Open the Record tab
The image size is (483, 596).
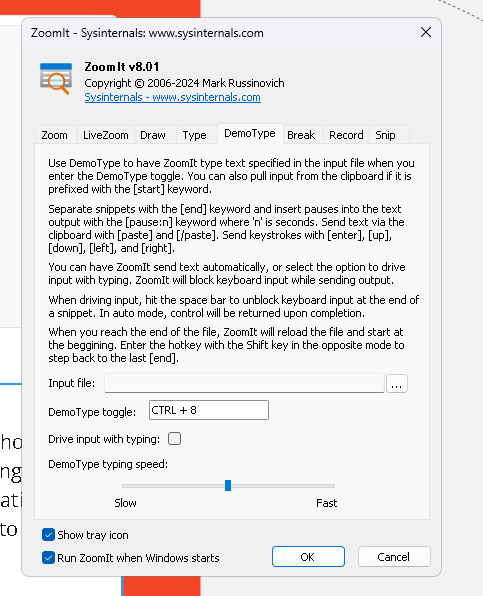point(346,135)
